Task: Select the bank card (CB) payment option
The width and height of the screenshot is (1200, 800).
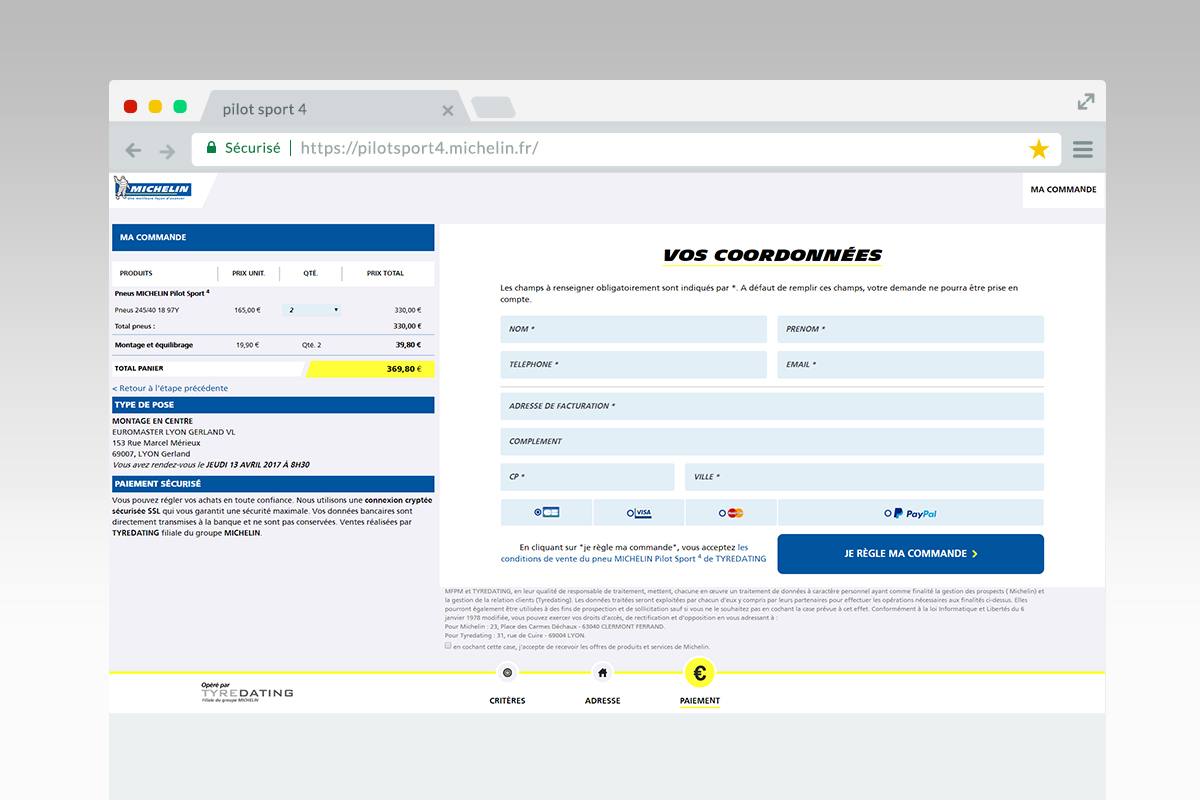Action: [546, 513]
